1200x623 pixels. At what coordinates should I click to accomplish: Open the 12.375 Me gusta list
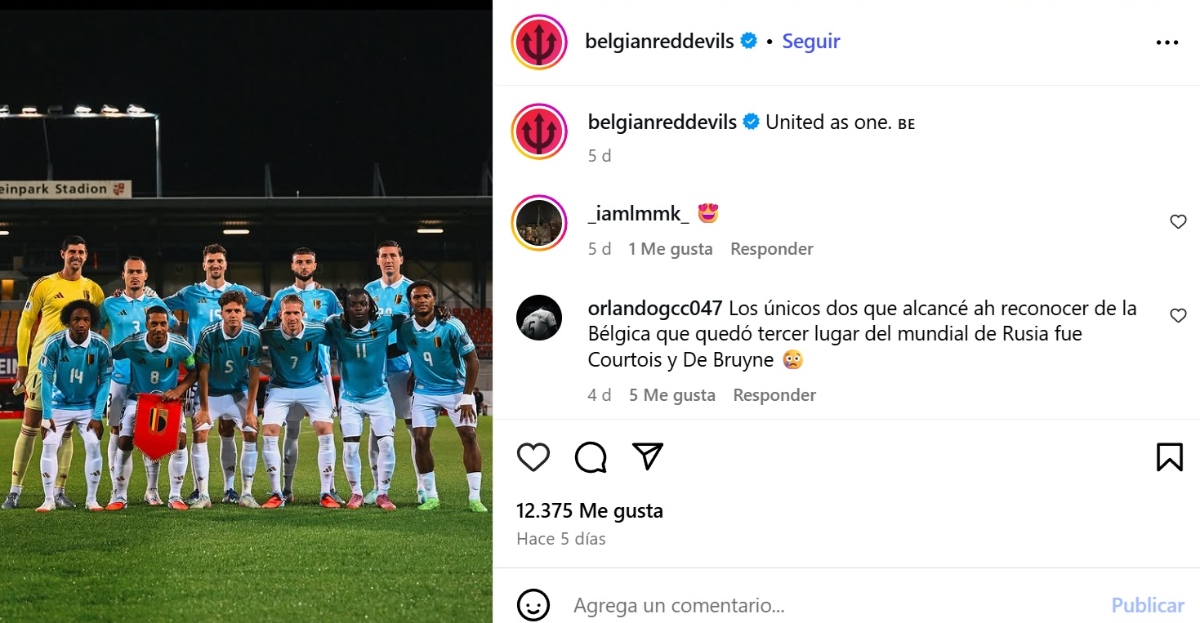(590, 511)
